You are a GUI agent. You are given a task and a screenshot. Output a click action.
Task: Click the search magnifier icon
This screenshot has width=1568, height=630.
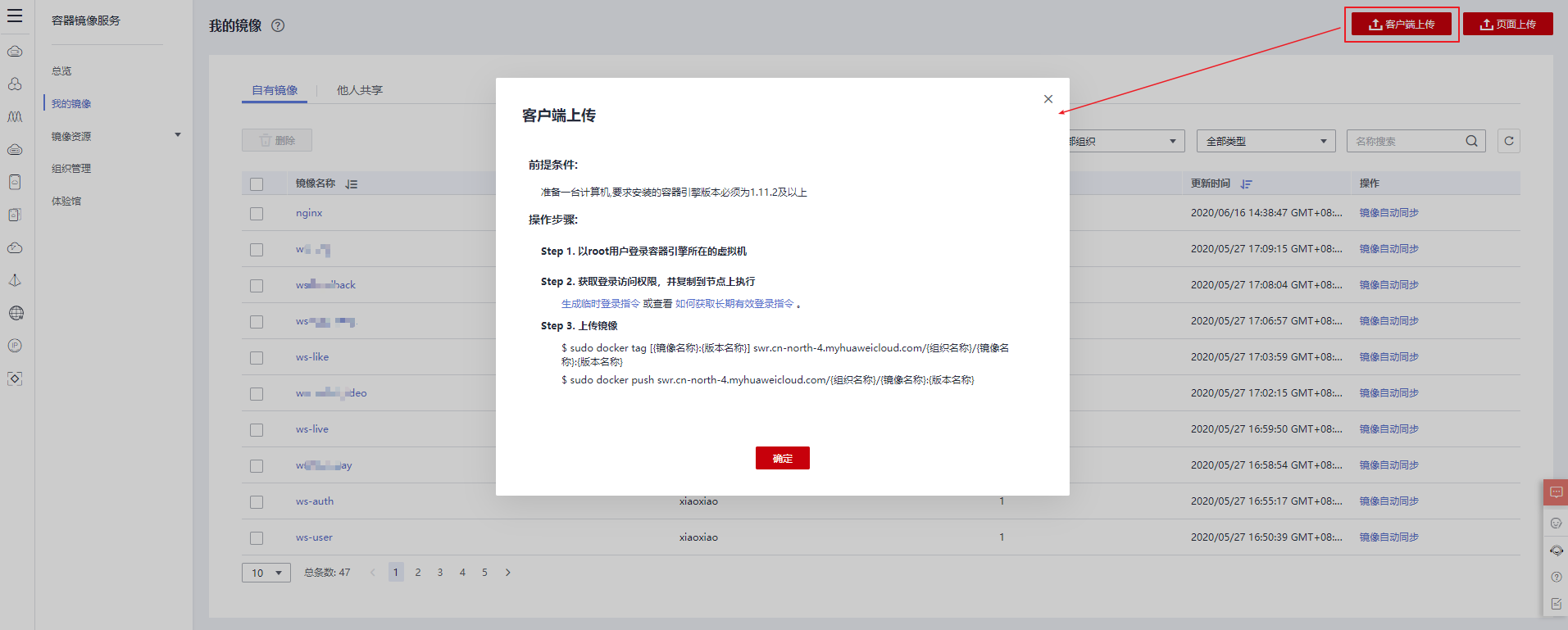[x=1472, y=141]
